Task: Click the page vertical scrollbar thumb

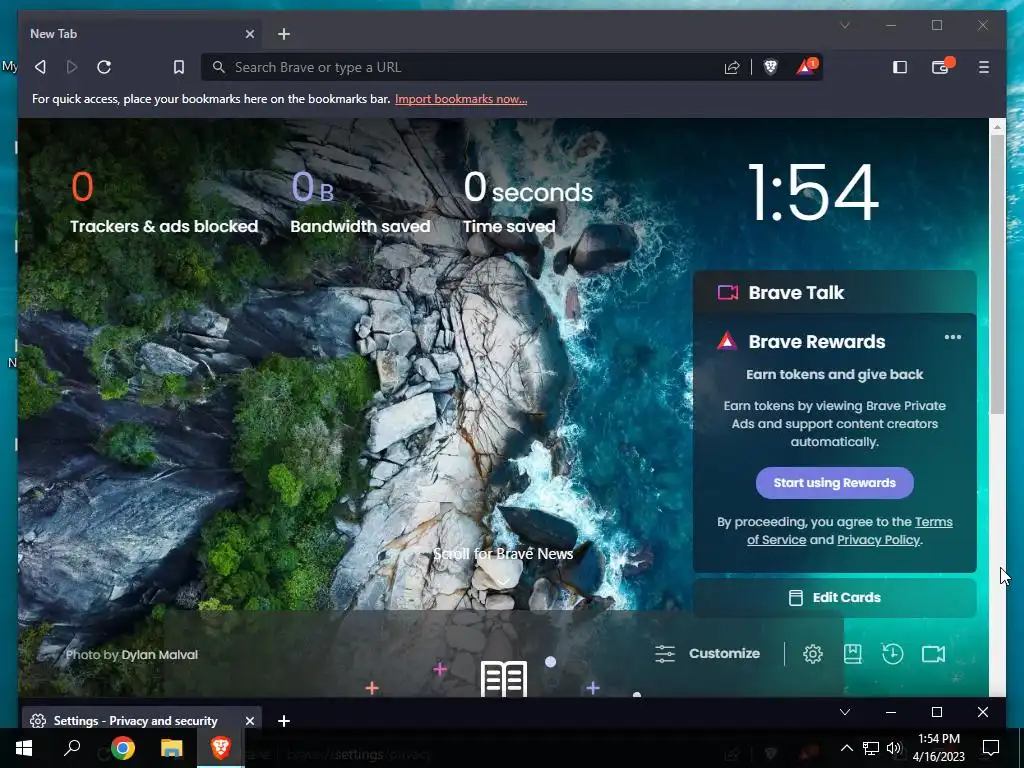Action: click(997, 274)
